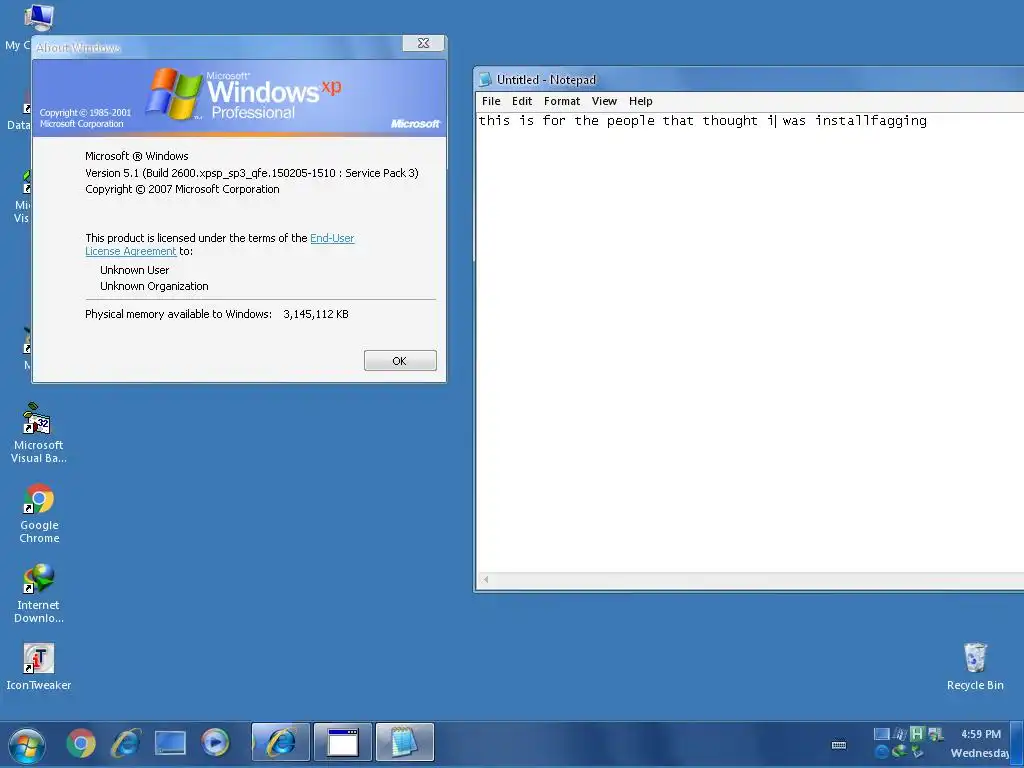Viewport: 1024px width, 768px height.
Task: Click the Version 5.1 build line
Action: (251, 173)
